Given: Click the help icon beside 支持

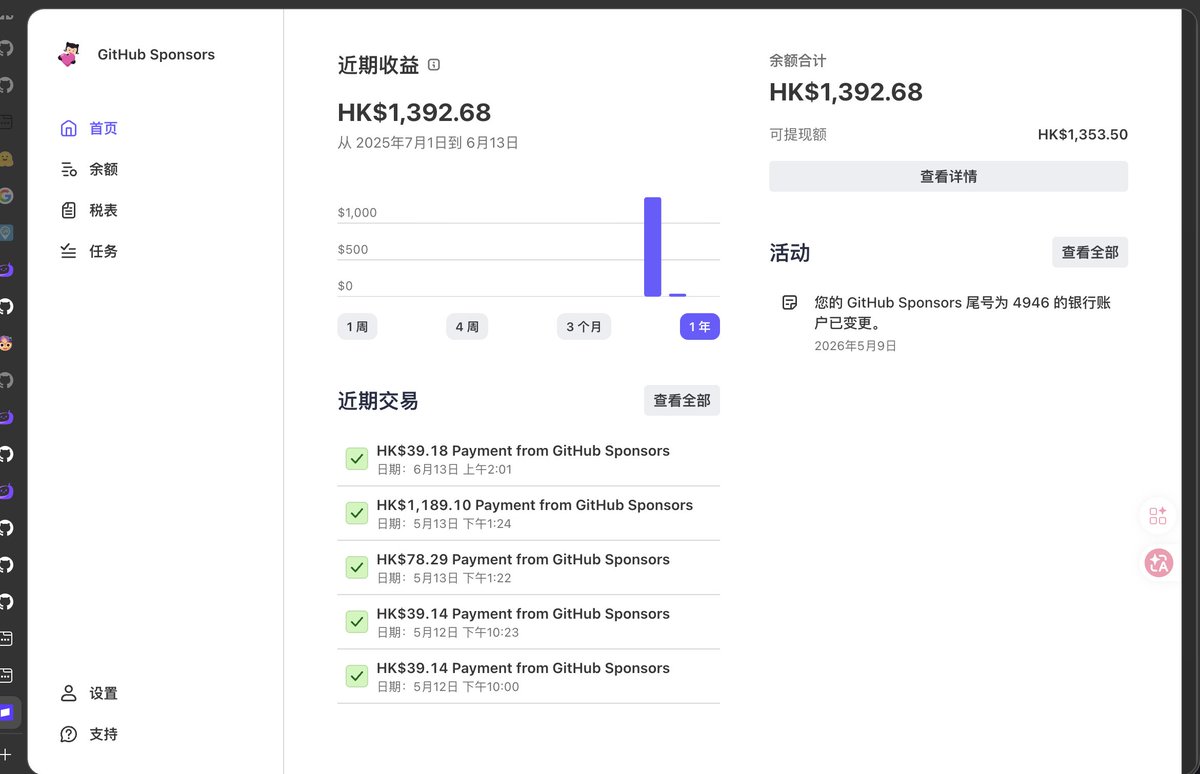Looking at the screenshot, I should click(x=68, y=734).
